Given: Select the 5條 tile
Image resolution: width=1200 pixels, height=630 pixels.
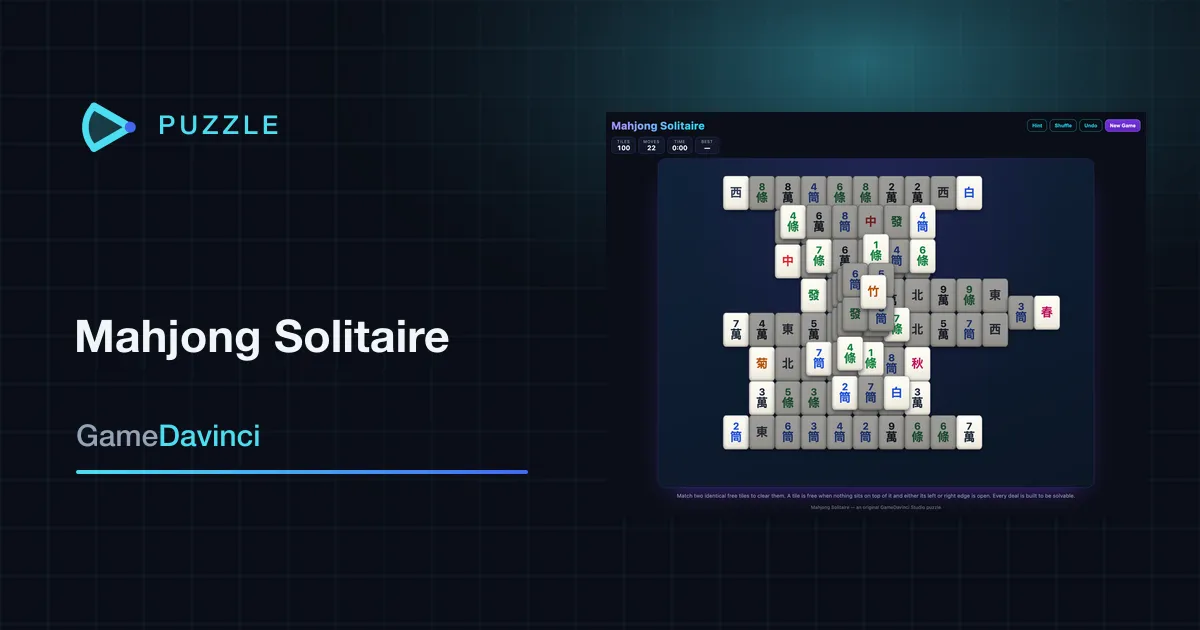Looking at the screenshot, I should (788, 398).
